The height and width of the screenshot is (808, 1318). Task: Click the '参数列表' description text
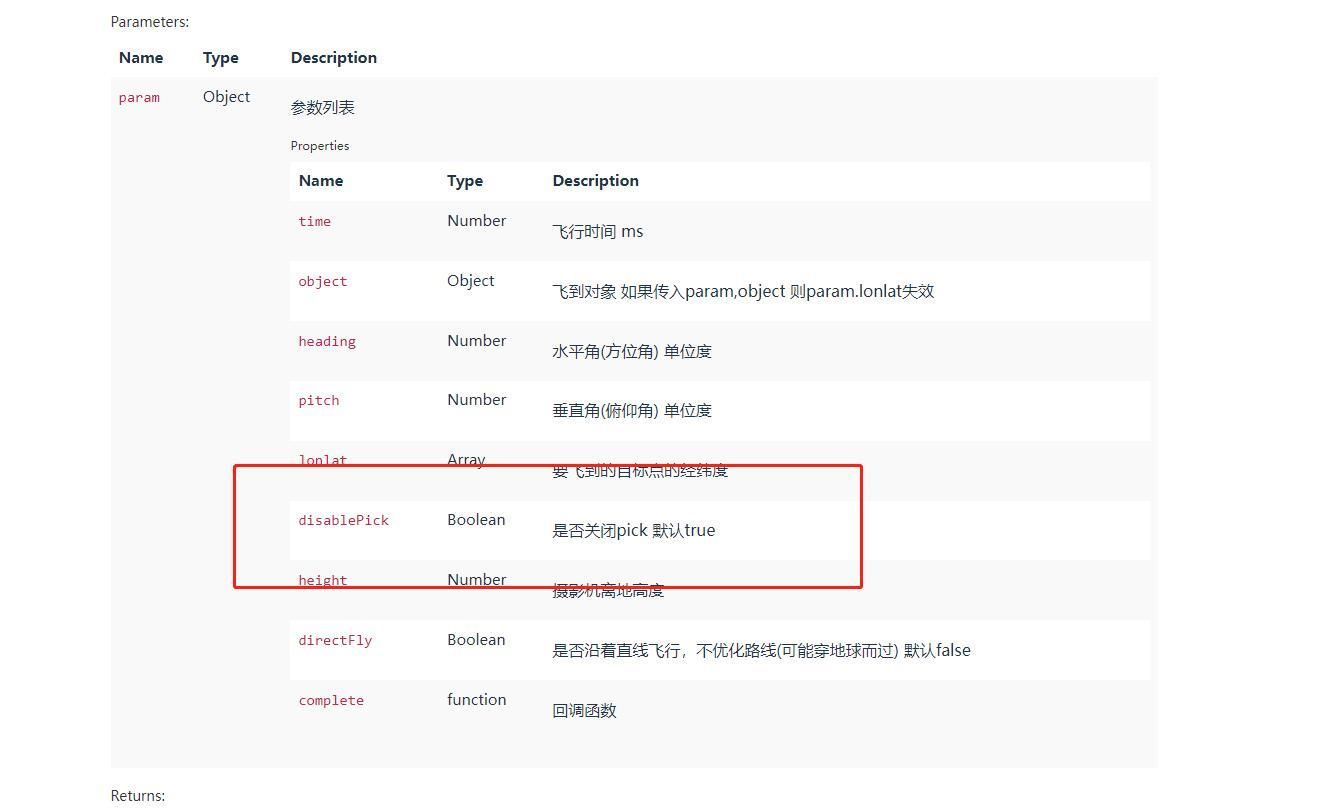(323, 107)
